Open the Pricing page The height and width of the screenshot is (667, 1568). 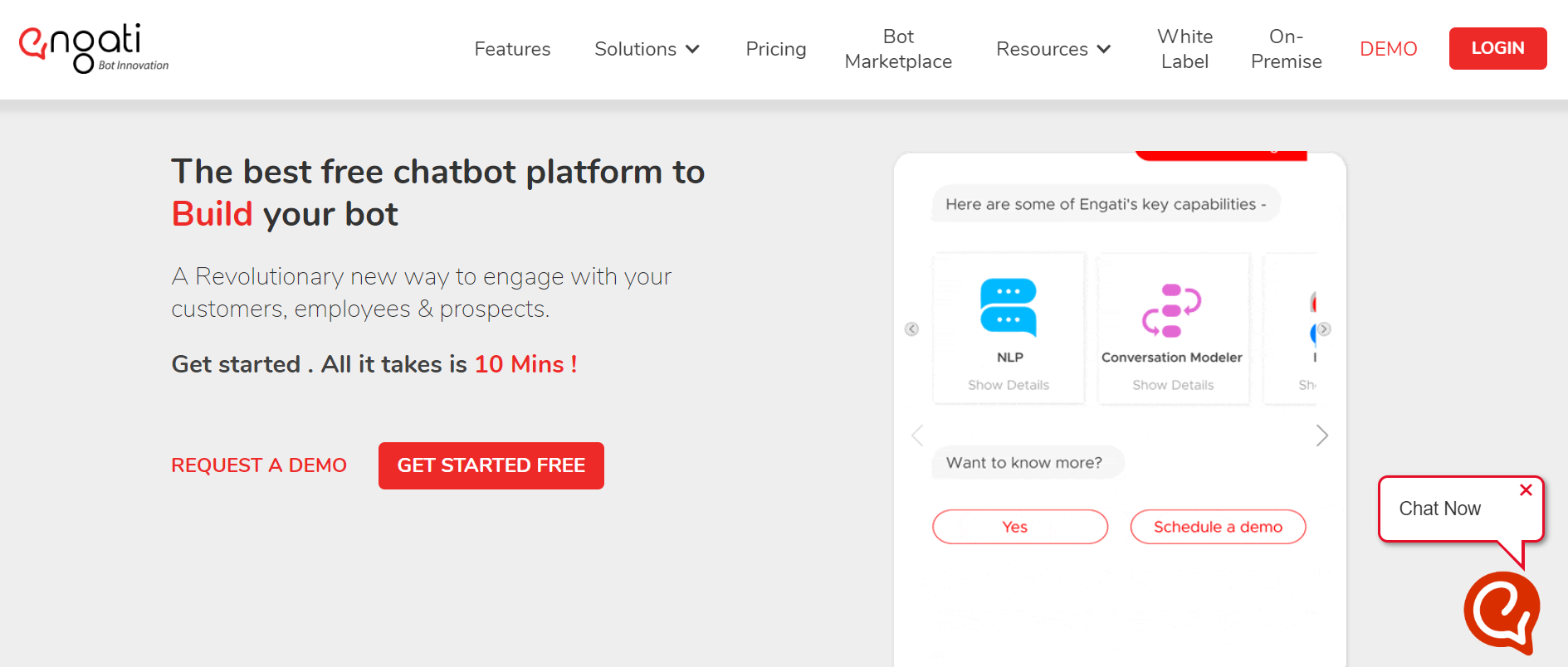(x=776, y=49)
